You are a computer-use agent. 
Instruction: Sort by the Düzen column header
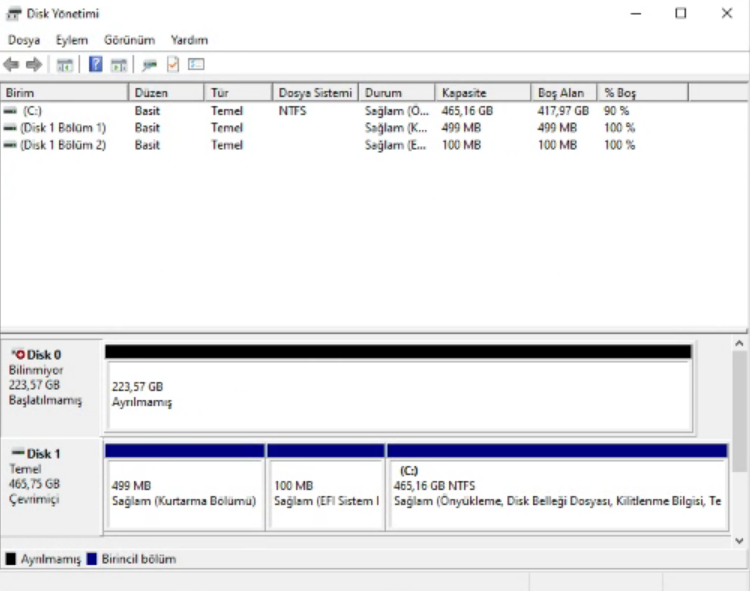(166, 92)
